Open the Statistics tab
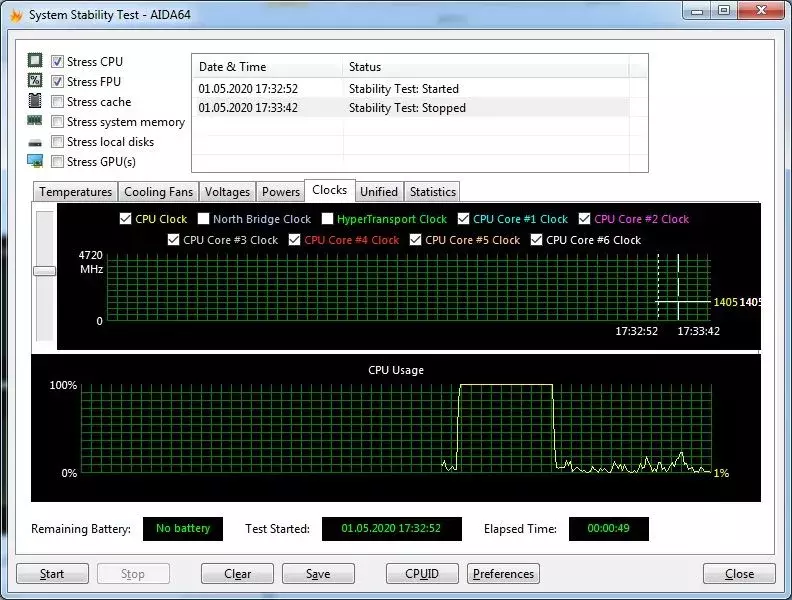 pyautogui.click(x=433, y=192)
